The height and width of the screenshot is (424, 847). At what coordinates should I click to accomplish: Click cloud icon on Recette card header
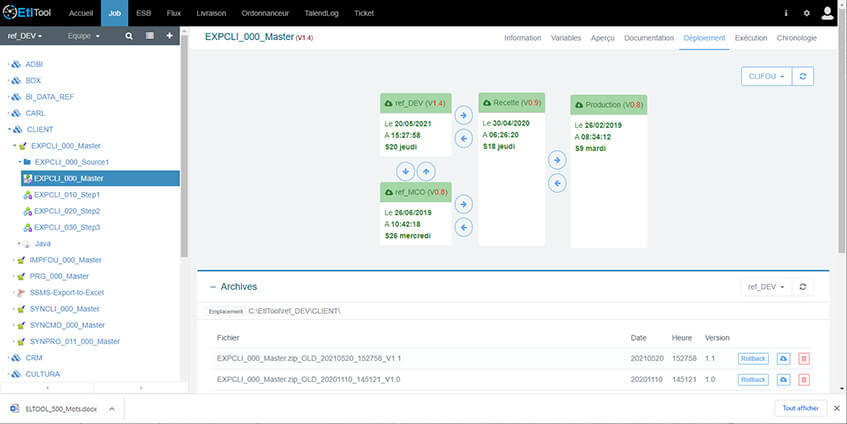click(x=487, y=103)
